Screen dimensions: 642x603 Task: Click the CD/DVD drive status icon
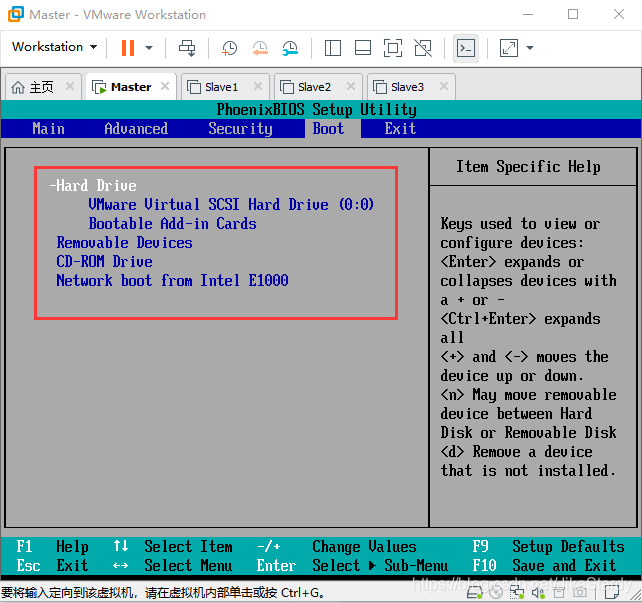pos(496,592)
